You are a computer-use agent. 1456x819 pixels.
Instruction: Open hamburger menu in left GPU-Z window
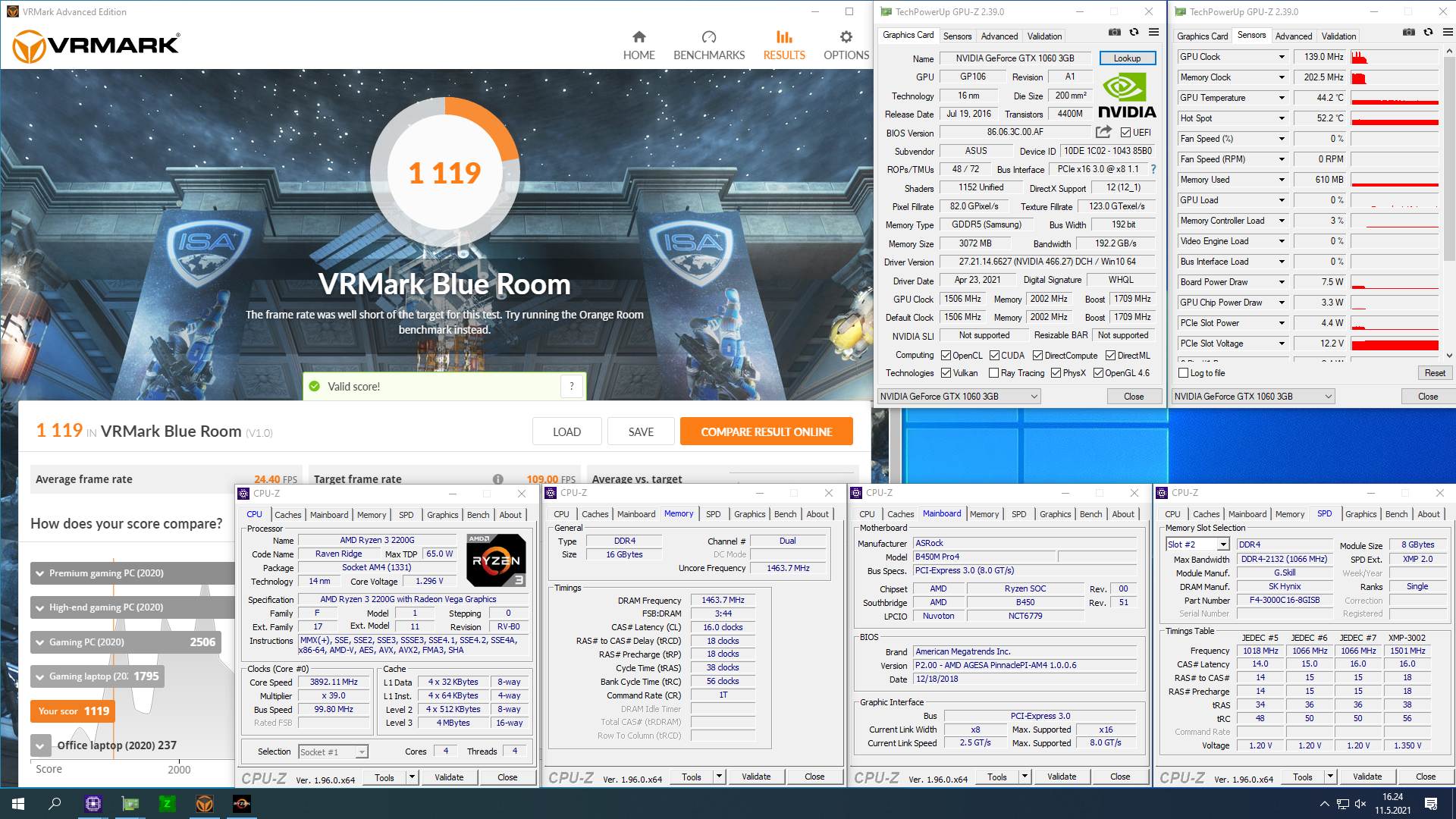[x=1153, y=33]
